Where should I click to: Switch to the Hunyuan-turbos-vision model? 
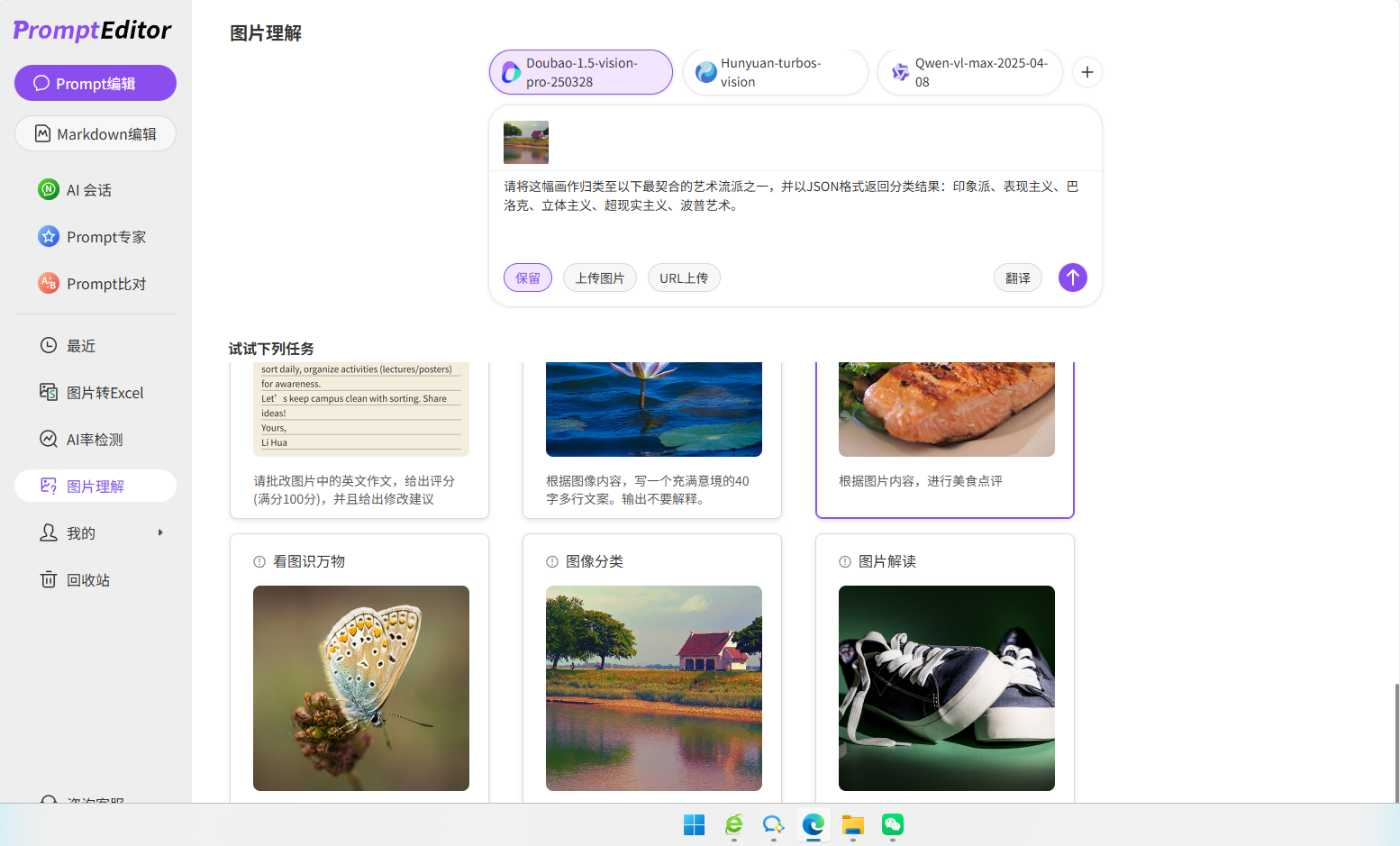tap(775, 72)
